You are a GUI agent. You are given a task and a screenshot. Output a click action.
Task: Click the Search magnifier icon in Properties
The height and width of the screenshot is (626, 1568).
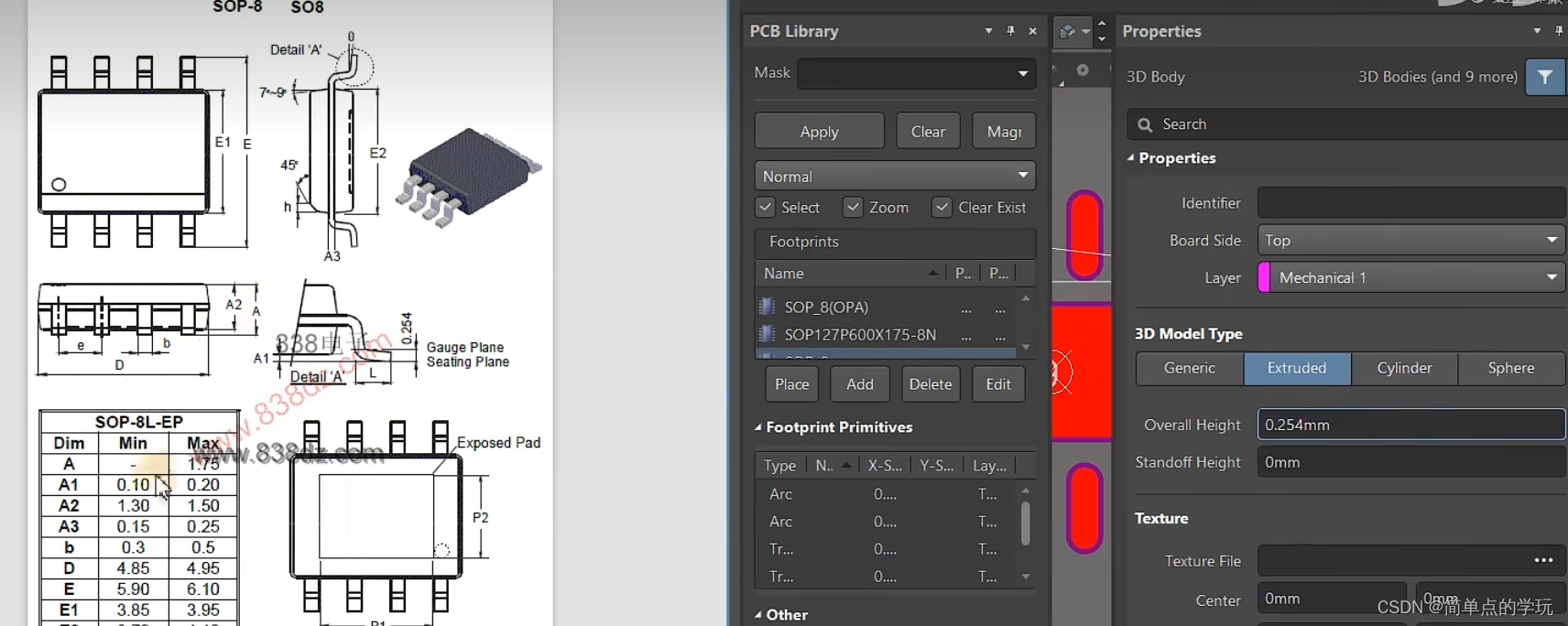pyautogui.click(x=1145, y=124)
